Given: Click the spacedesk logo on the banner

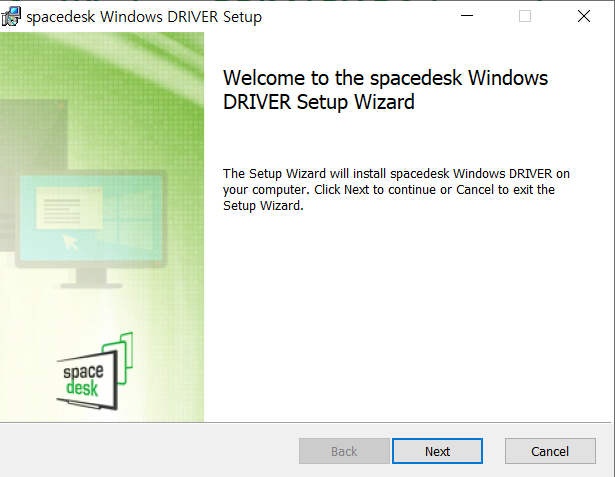Looking at the screenshot, I should point(95,371).
